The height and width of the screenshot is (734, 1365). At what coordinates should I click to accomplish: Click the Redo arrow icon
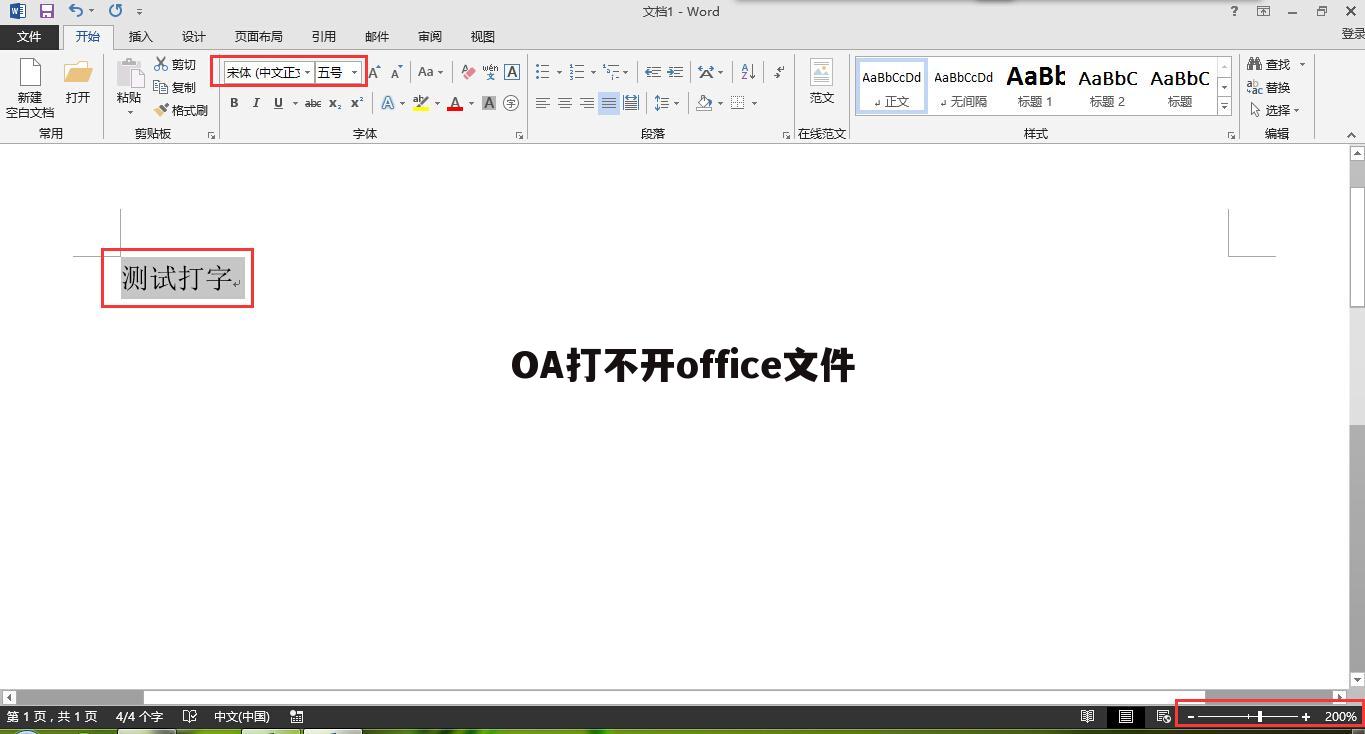click(x=115, y=11)
